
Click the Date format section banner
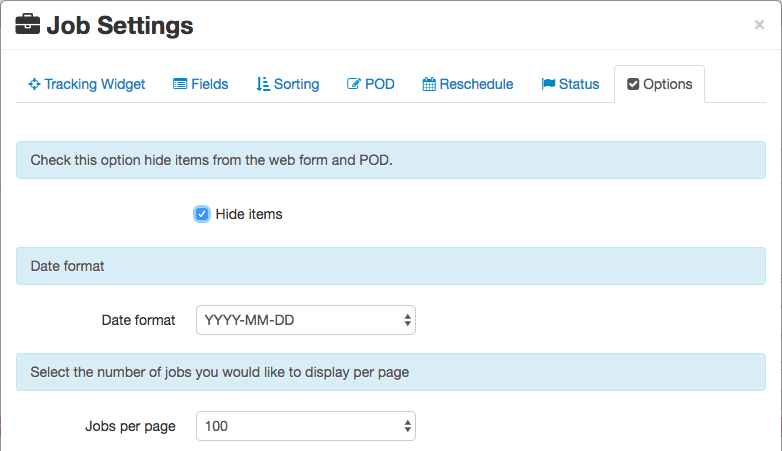click(391, 266)
